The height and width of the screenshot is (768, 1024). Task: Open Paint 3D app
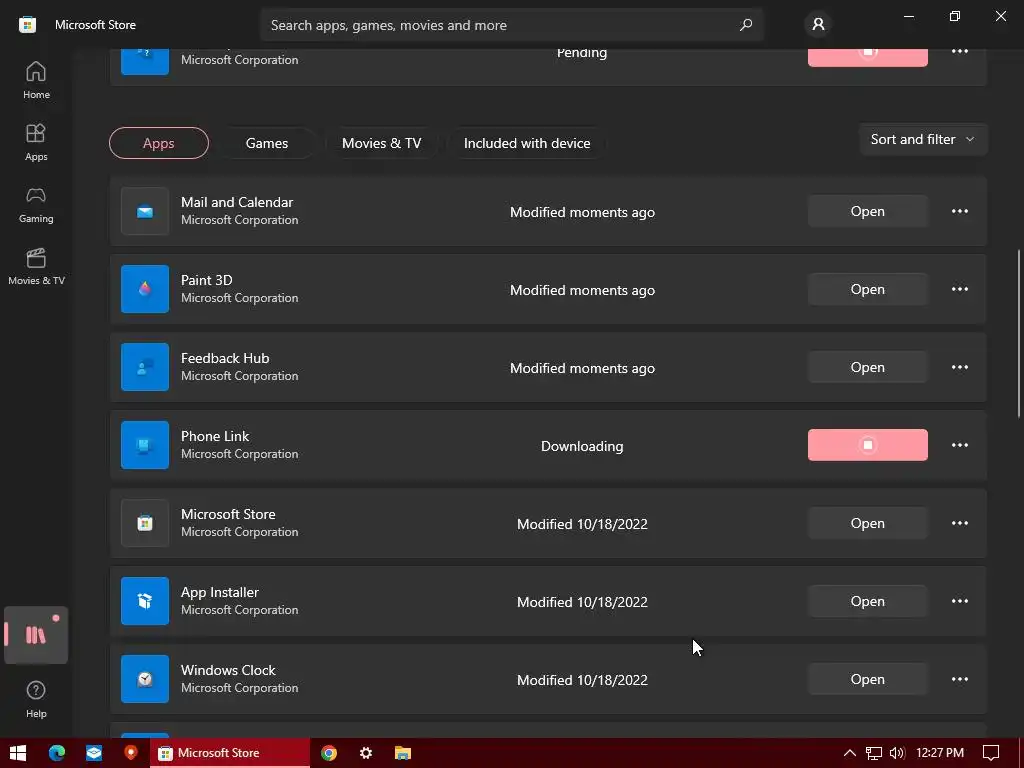(x=867, y=289)
